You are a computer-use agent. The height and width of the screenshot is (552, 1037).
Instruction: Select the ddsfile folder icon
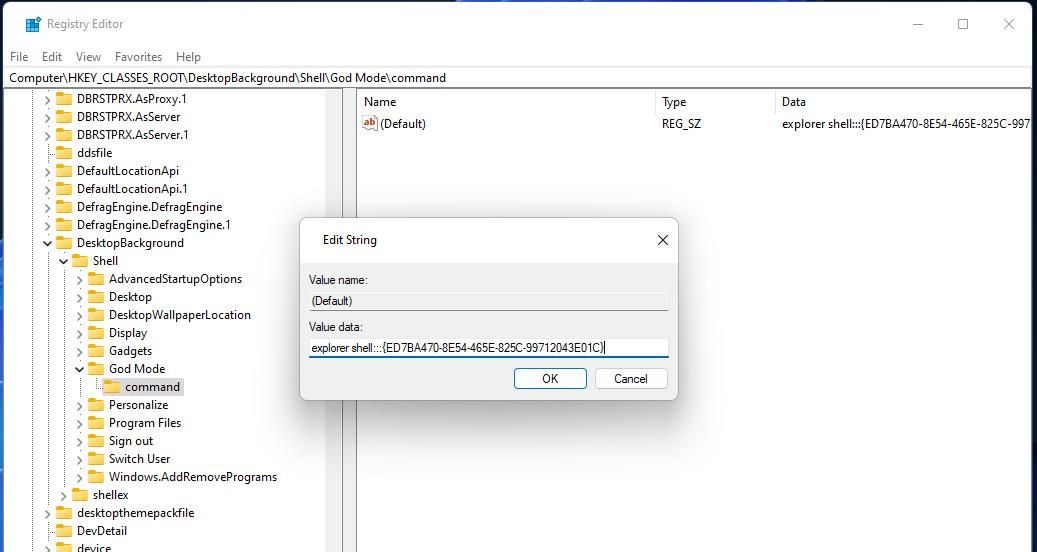click(64, 153)
